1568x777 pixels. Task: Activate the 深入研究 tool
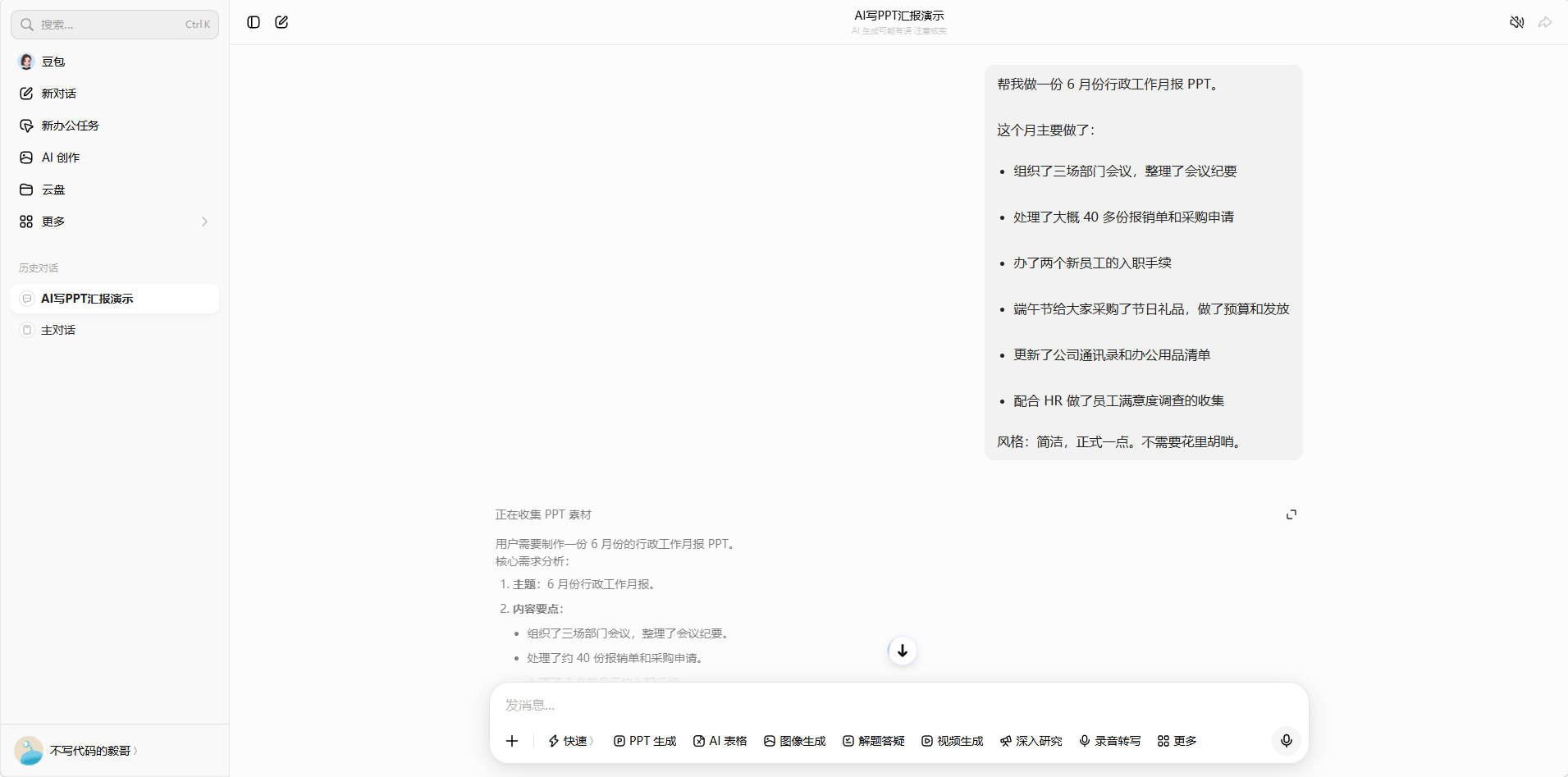1031,741
